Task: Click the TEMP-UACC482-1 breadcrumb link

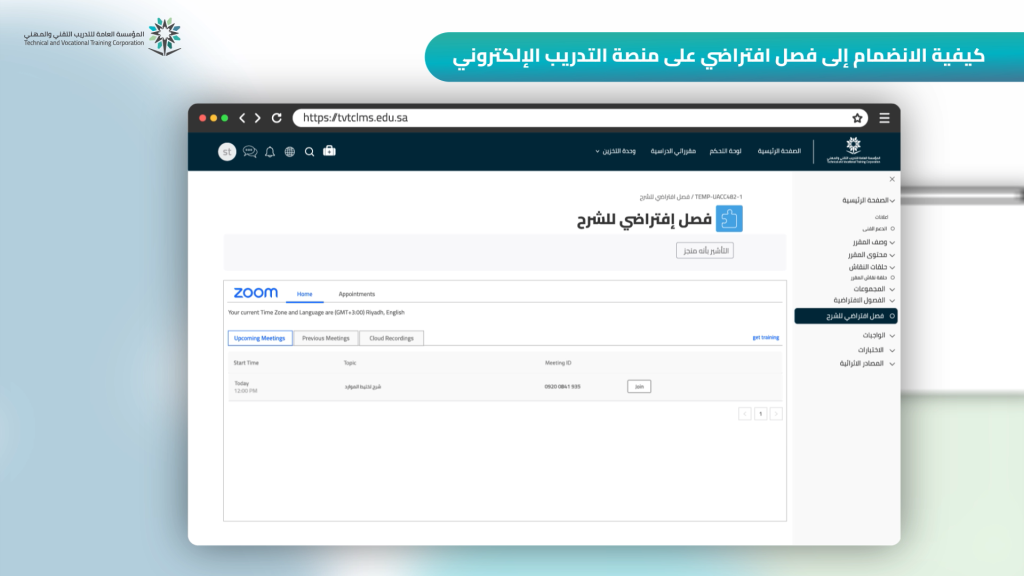Action: pyautogui.click(x=718, y=197)
